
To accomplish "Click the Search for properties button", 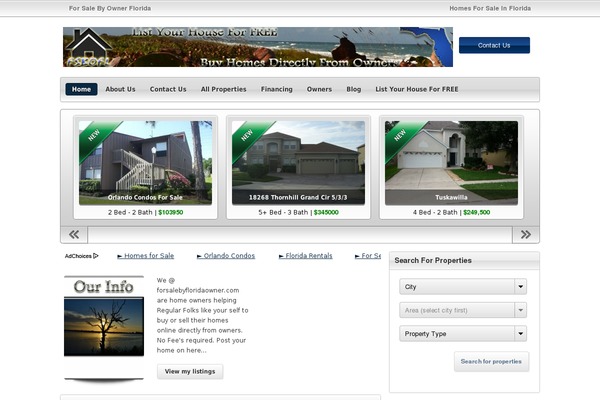I will (x=491, y=361).
